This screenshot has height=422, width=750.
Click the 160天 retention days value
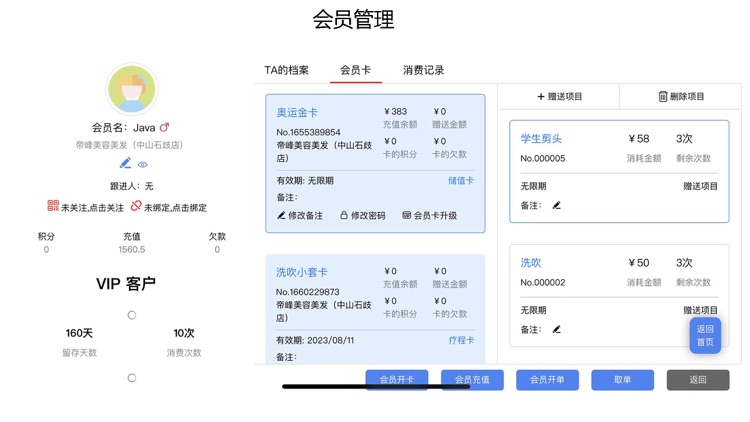[x=79, y=333]
